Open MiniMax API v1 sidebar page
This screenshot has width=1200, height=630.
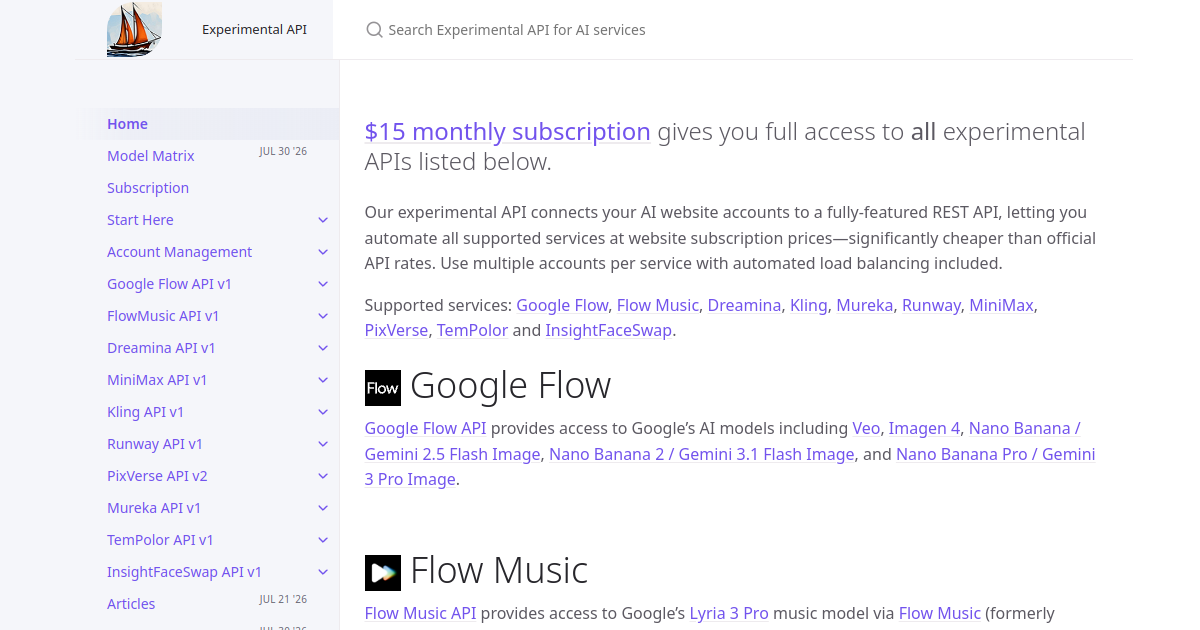157,380
